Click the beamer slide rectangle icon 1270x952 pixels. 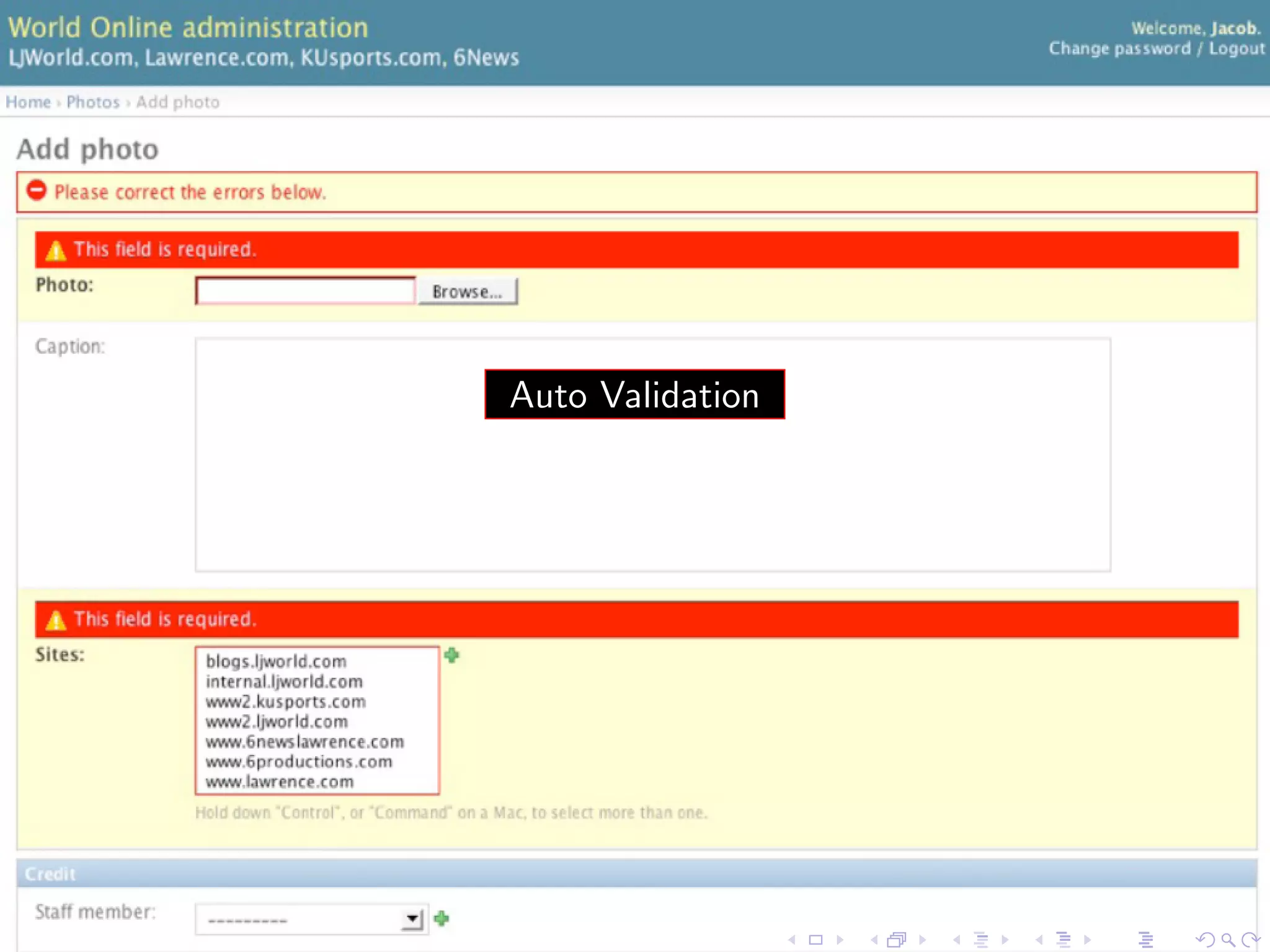[815, 940]
